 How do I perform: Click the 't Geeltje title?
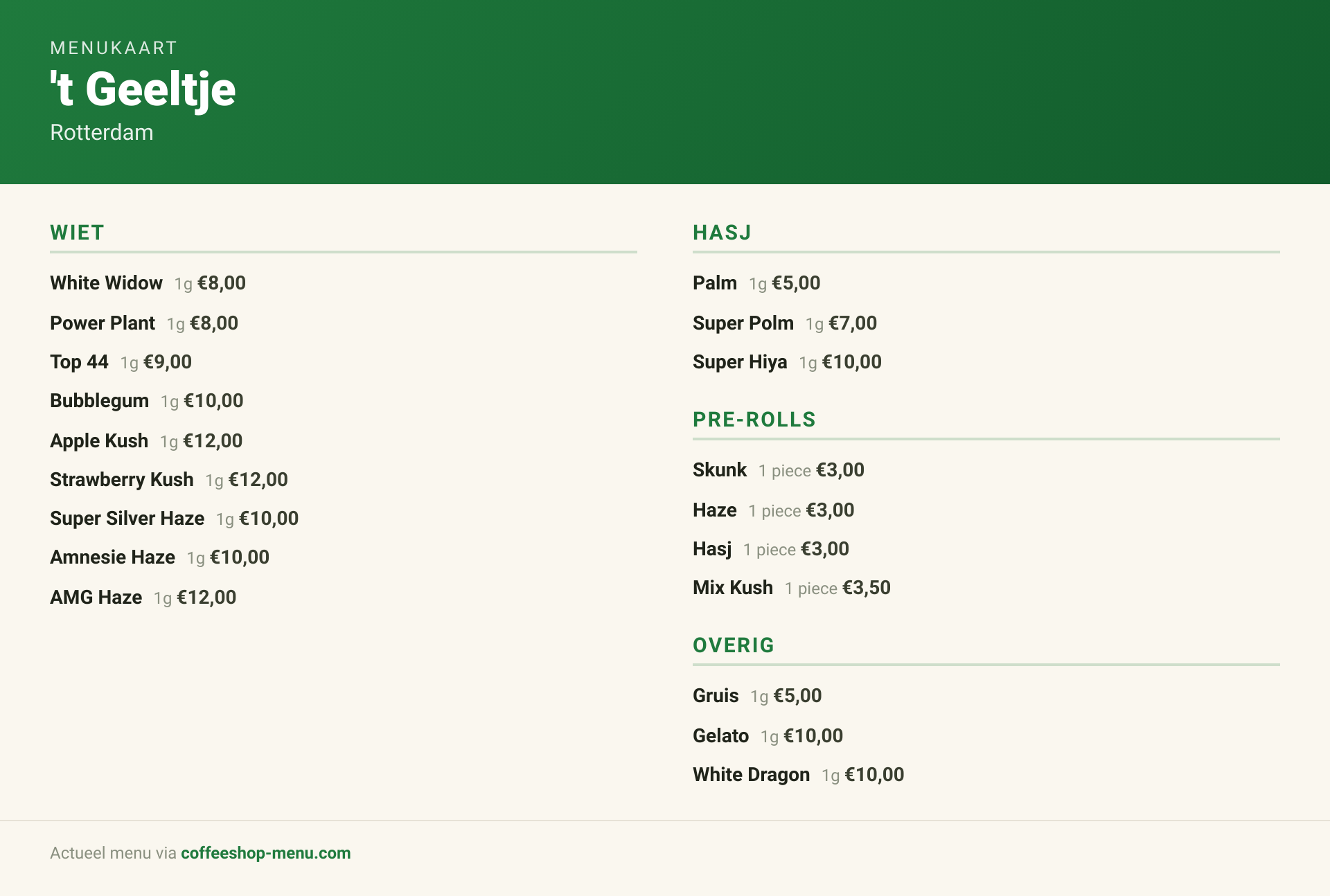pyautogui.click(x=143, y=89)
